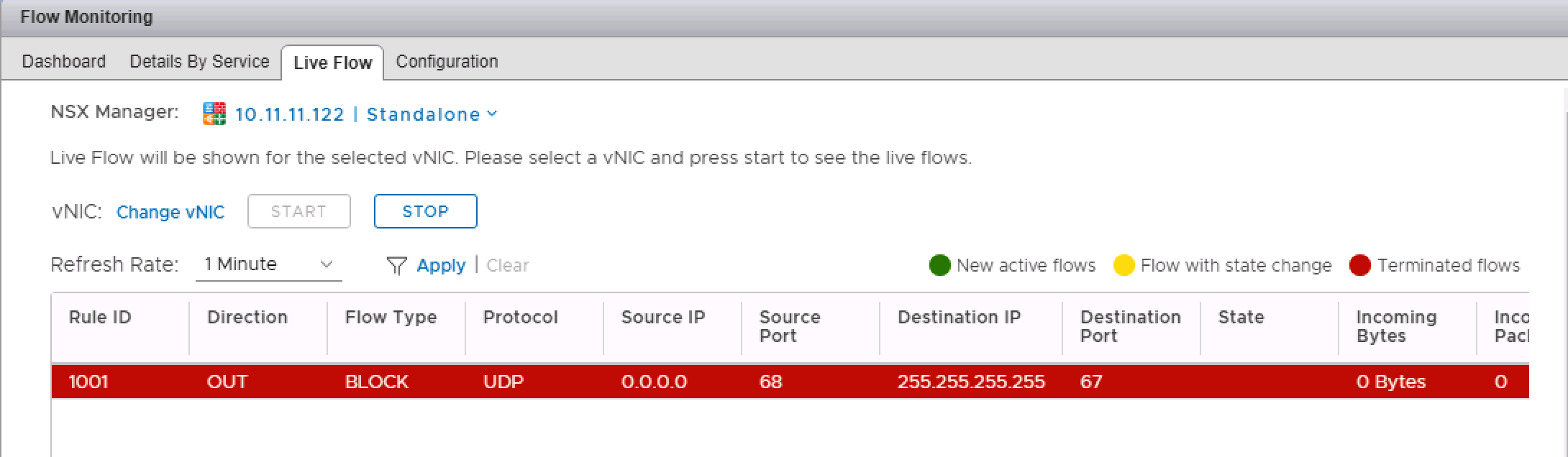Select the Live Flow tab
This screenshot has width=1568, height=457.
click(333, 63)
